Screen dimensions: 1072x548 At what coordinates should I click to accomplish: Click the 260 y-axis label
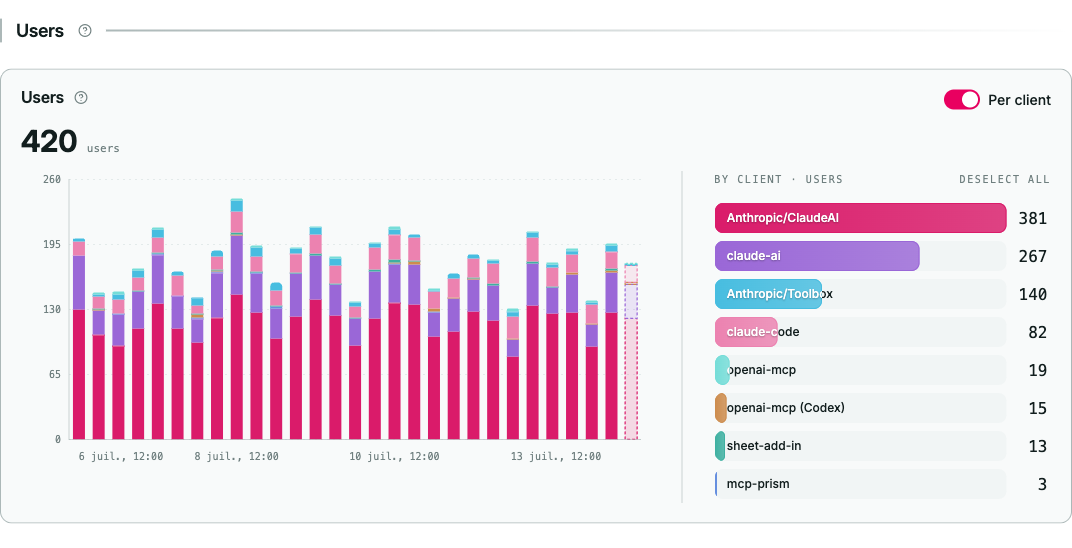pyautogui.click(x=53, y=180)
